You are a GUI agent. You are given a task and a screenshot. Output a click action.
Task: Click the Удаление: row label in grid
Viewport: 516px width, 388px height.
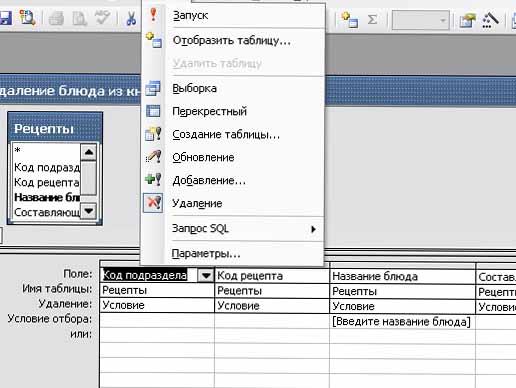pyautogui.click(x=65, y=304)
